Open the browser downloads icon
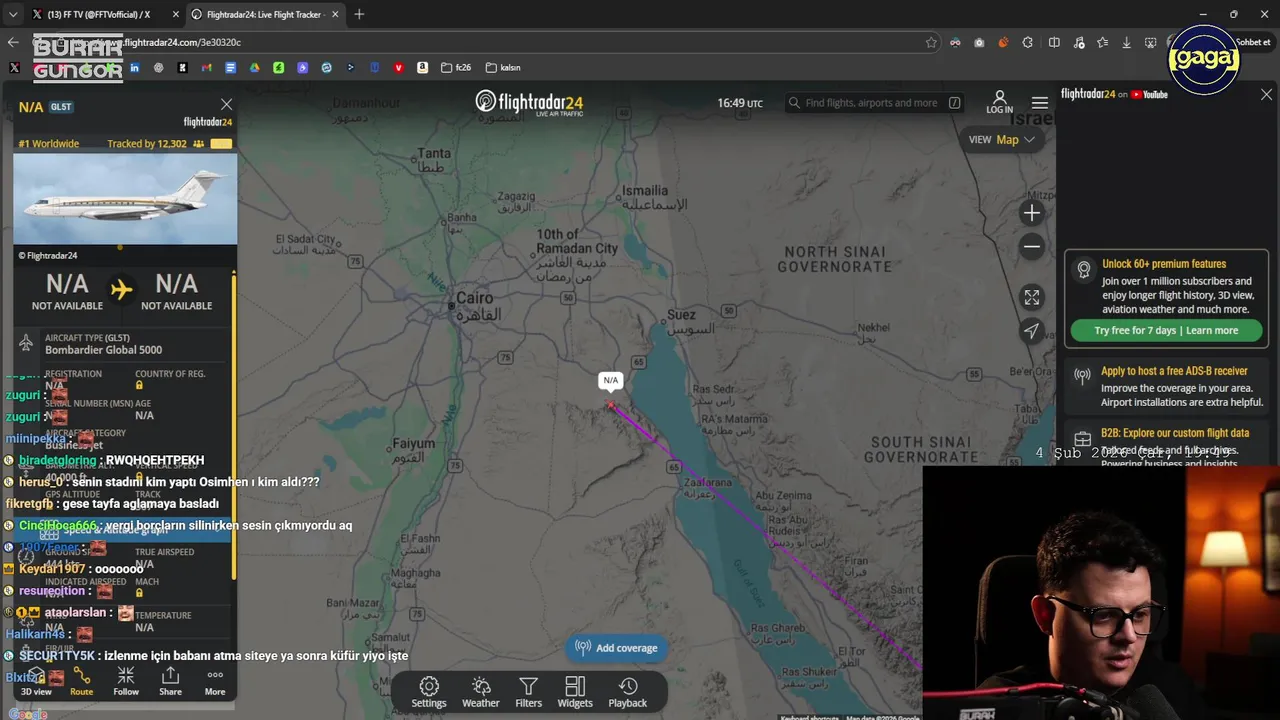This screenshot has width=1280, height=720. click(x=1126, y=42)
